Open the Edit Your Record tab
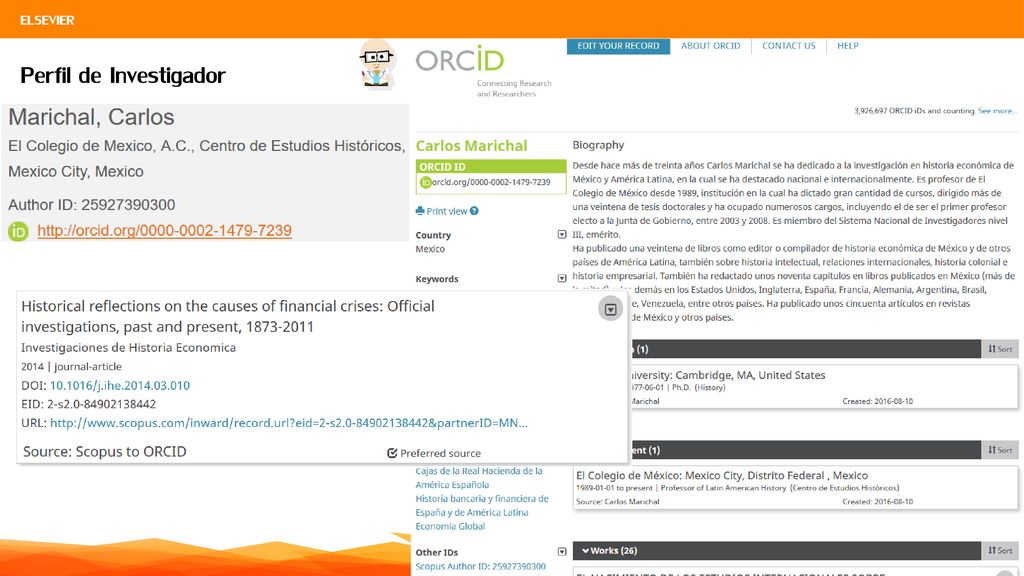 pyautogui.click(x=618, y=46)
